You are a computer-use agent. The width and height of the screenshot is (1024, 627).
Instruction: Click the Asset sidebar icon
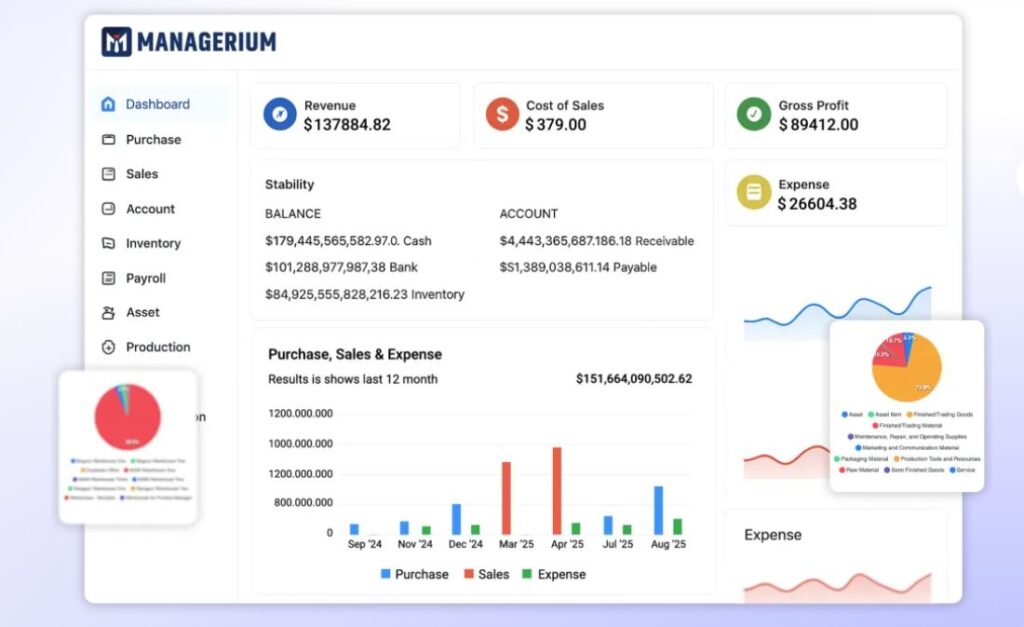[x=108, y=313]
